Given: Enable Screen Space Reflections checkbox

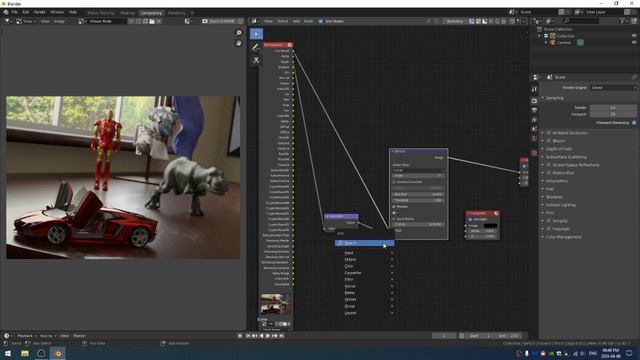Looking at the screenshot, I should point(549,165).
